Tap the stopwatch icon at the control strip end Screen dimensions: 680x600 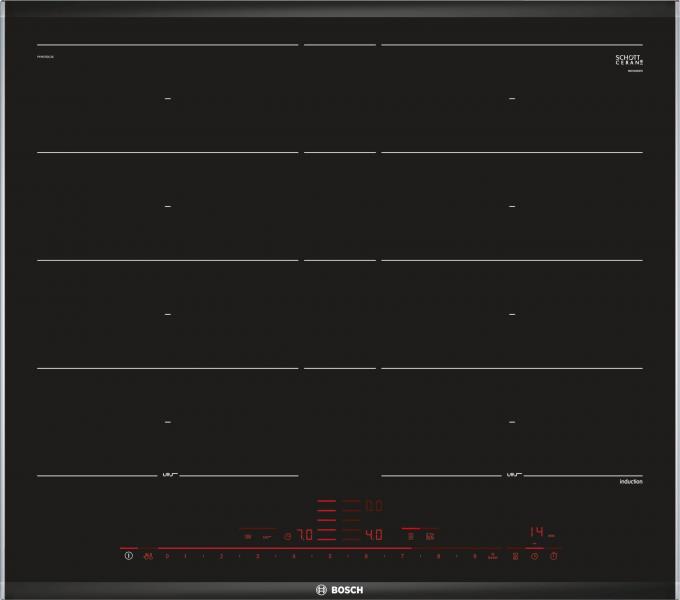(x=554, y=556)
